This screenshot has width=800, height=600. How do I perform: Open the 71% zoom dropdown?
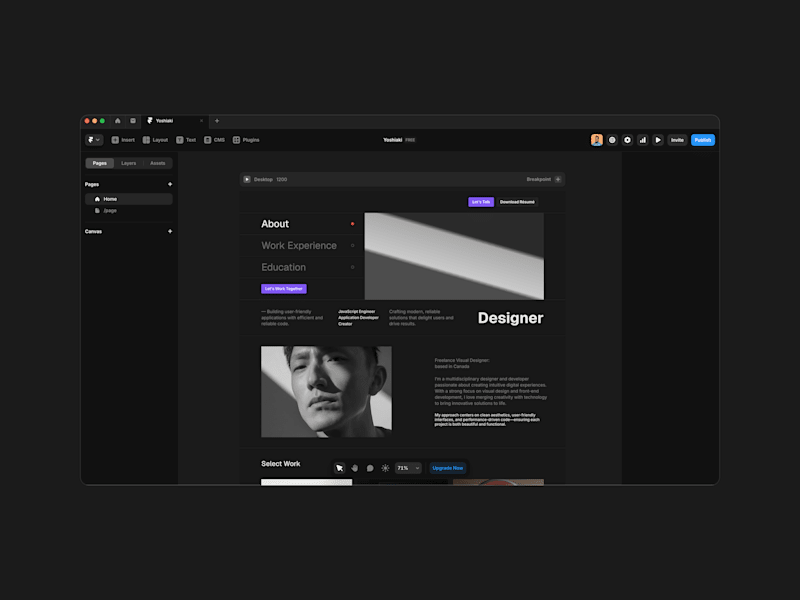tap(408, 468)
